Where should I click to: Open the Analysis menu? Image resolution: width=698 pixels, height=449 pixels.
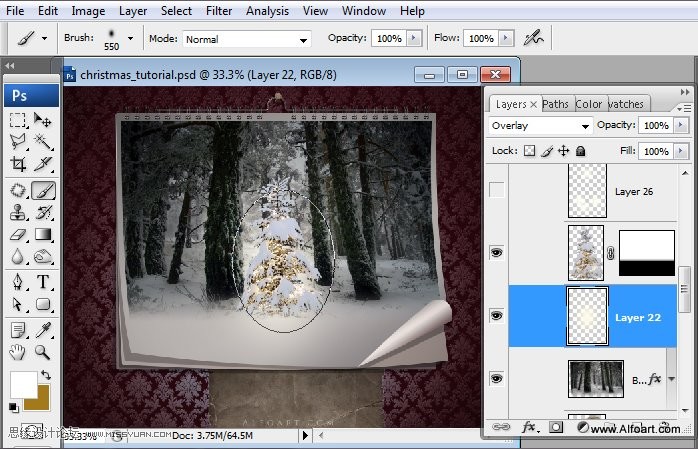pyautogui.click(x=268, y=11)
